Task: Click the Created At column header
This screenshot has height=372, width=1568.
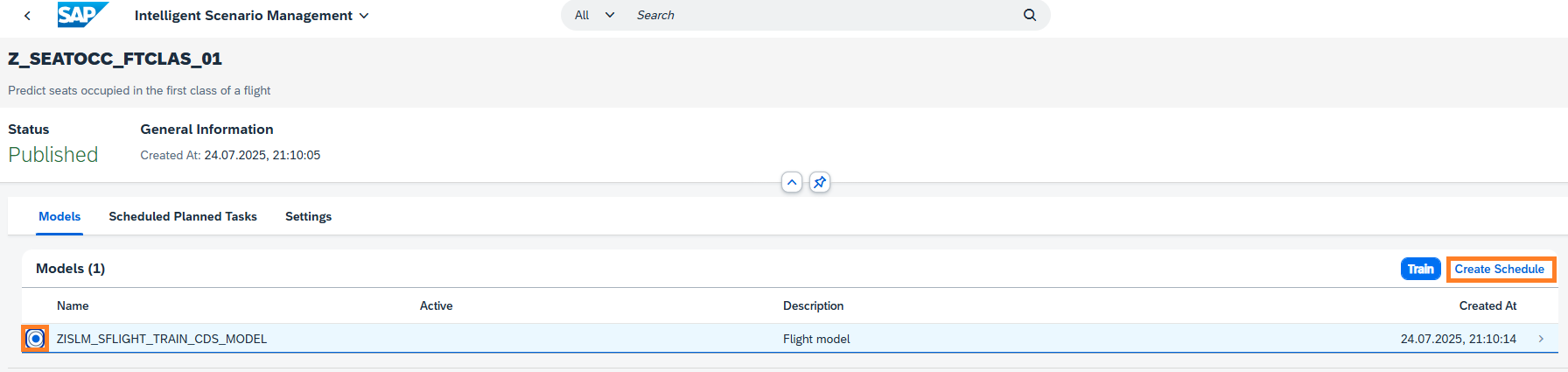Action: tap(1487, 305)
